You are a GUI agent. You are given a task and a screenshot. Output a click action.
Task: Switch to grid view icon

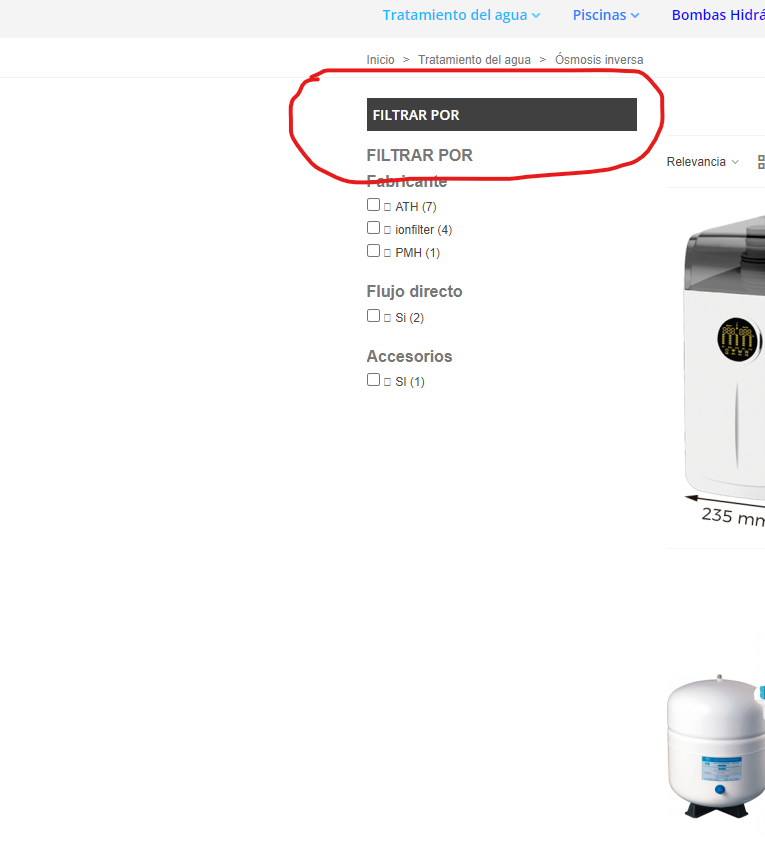point(761,162)
